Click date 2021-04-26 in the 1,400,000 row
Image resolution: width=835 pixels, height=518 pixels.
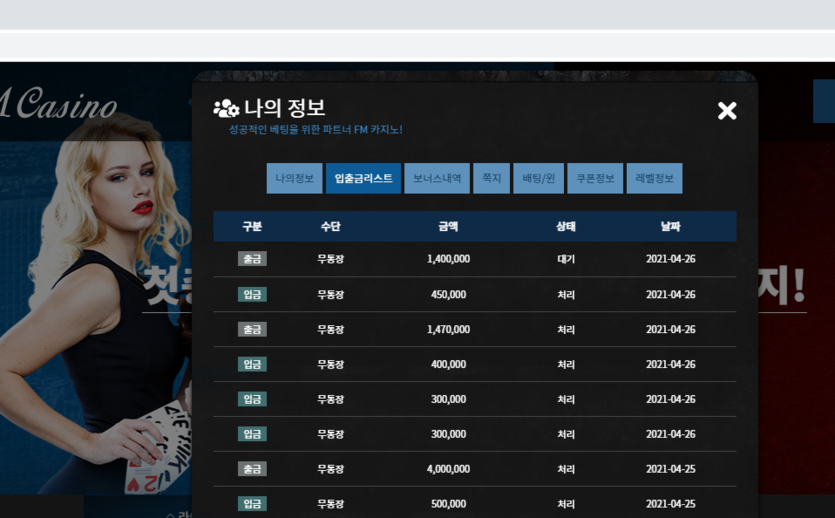click(670, 259)
